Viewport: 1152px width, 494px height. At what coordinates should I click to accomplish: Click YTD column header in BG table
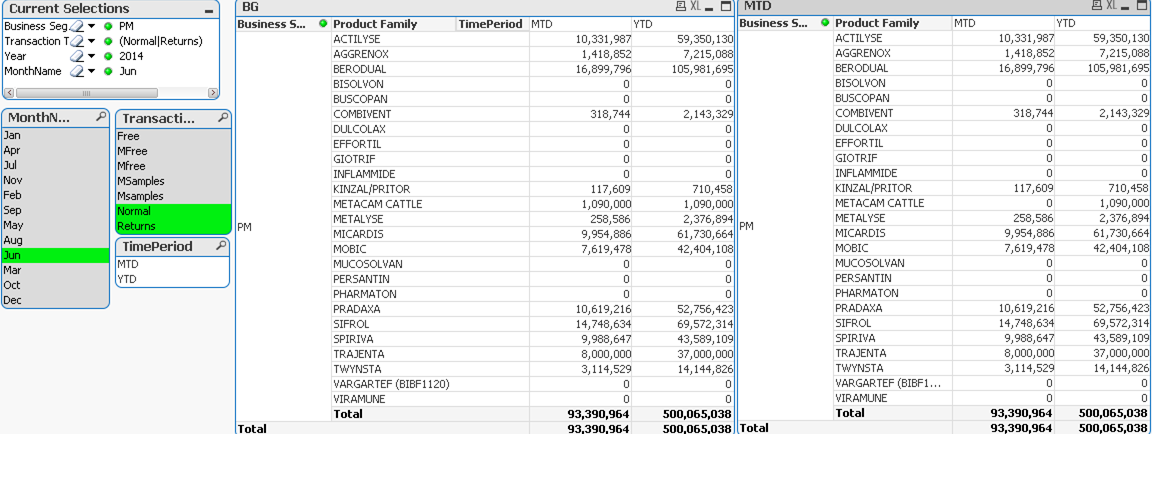[683, 24]
